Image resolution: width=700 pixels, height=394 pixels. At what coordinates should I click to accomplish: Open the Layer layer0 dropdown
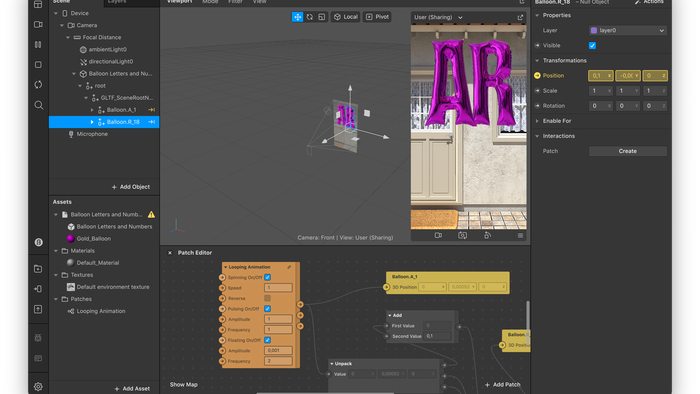(628, 30)
